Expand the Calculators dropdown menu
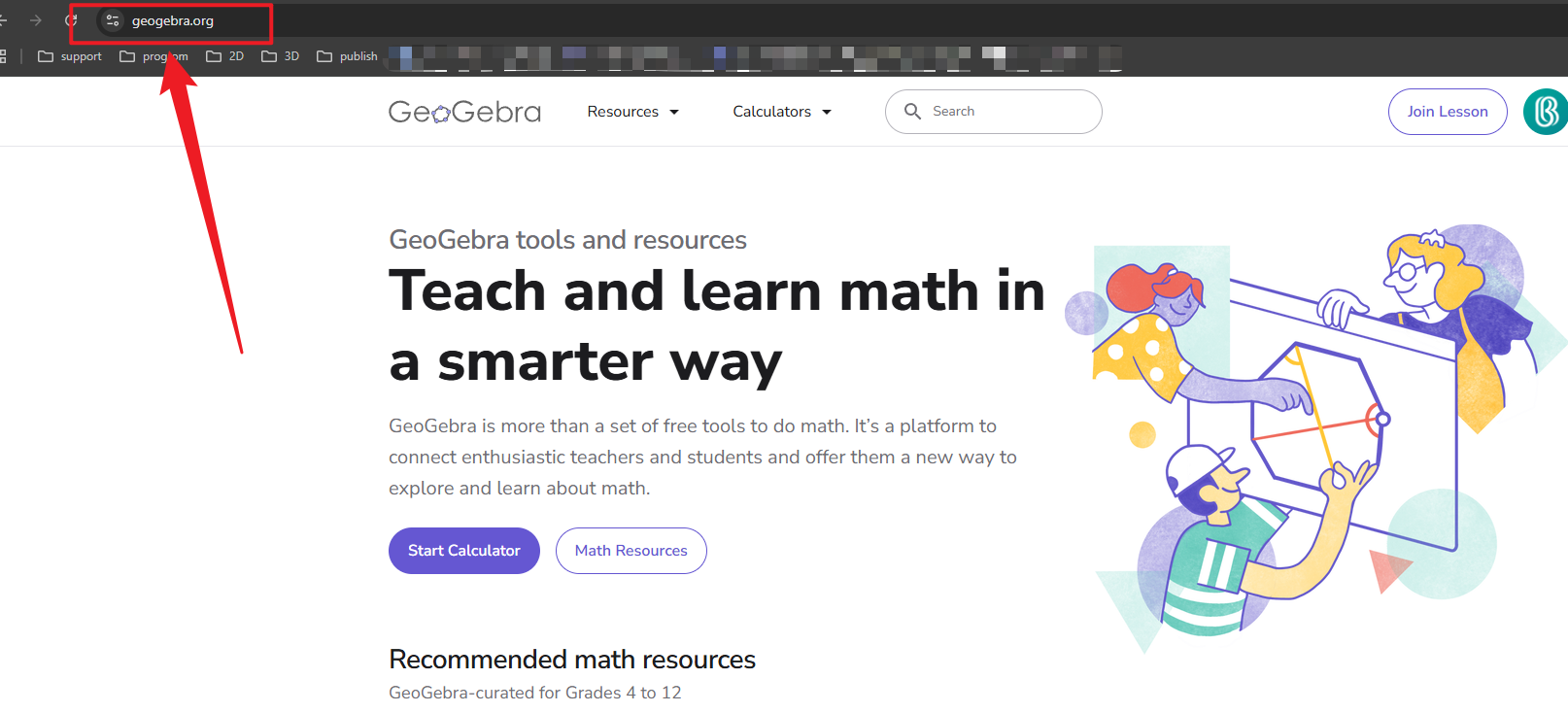 pyautogui.click(x=782, y=112)
